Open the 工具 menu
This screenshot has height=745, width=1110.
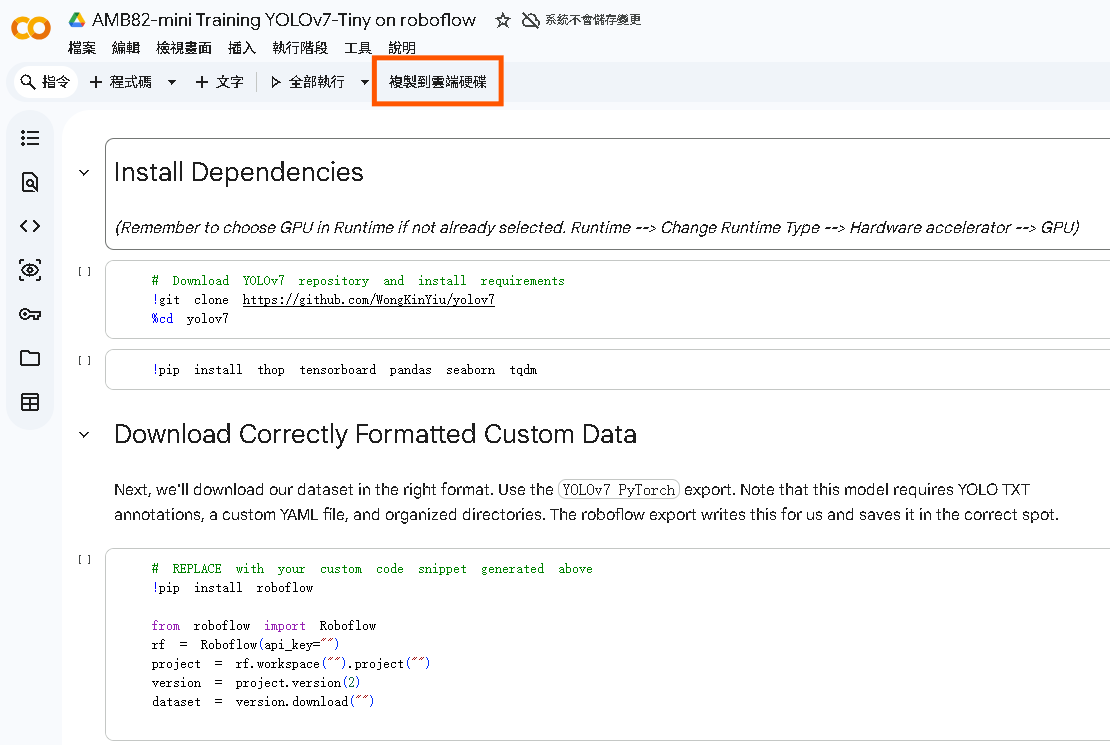[x=358, y=47]
